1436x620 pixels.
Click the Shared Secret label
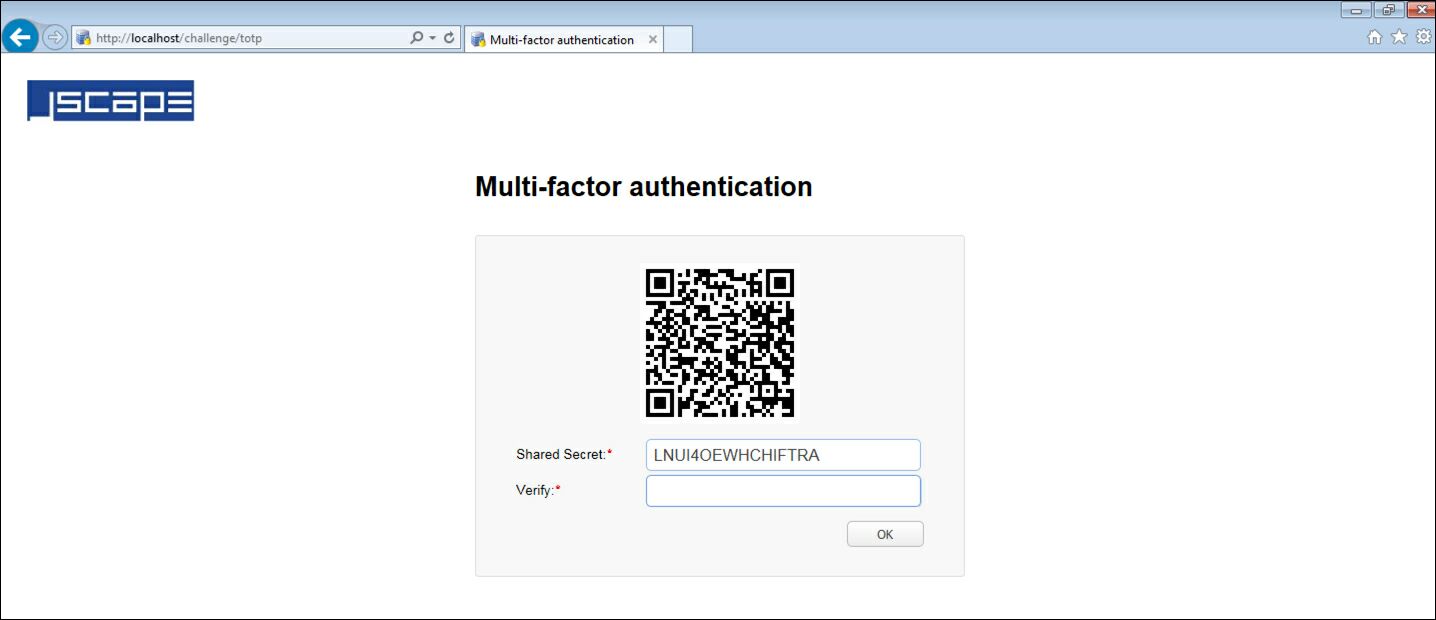564,455
